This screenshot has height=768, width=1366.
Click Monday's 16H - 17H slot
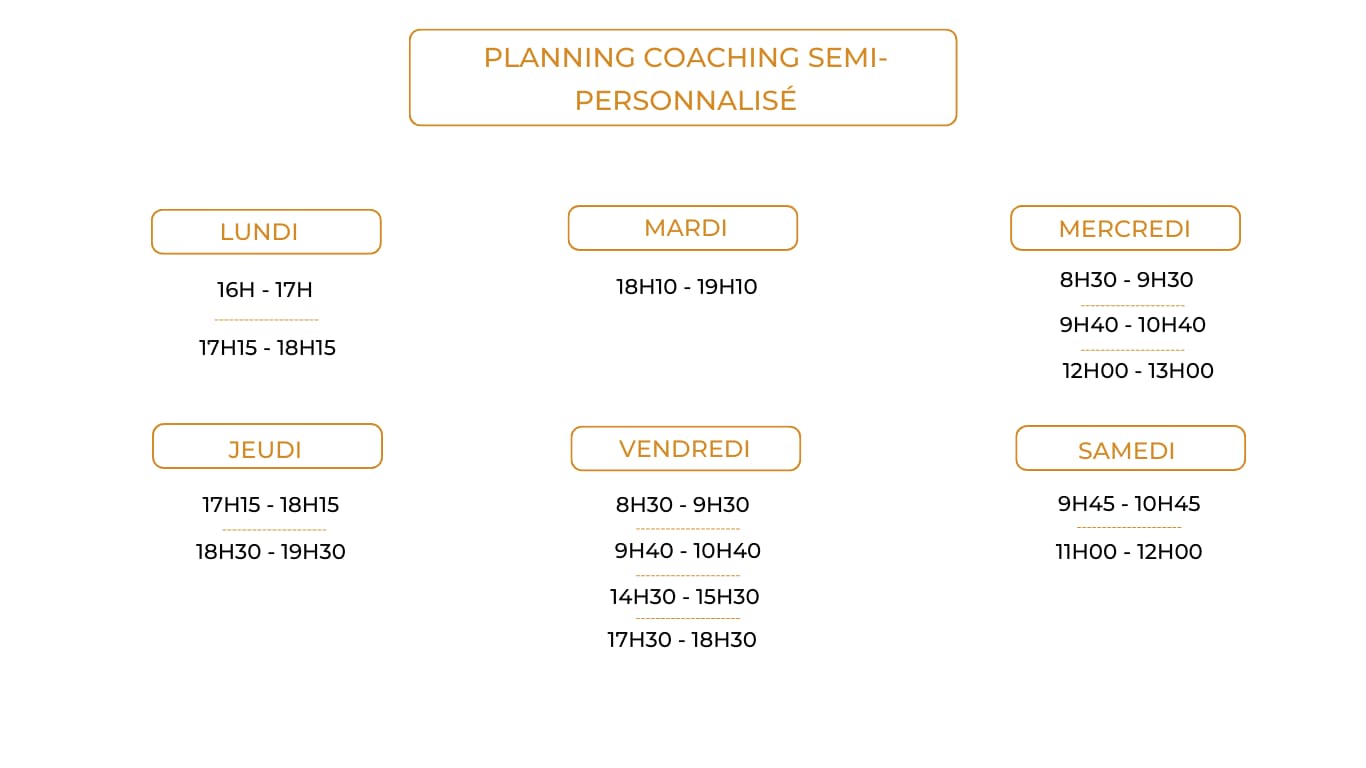coord(265,290)
